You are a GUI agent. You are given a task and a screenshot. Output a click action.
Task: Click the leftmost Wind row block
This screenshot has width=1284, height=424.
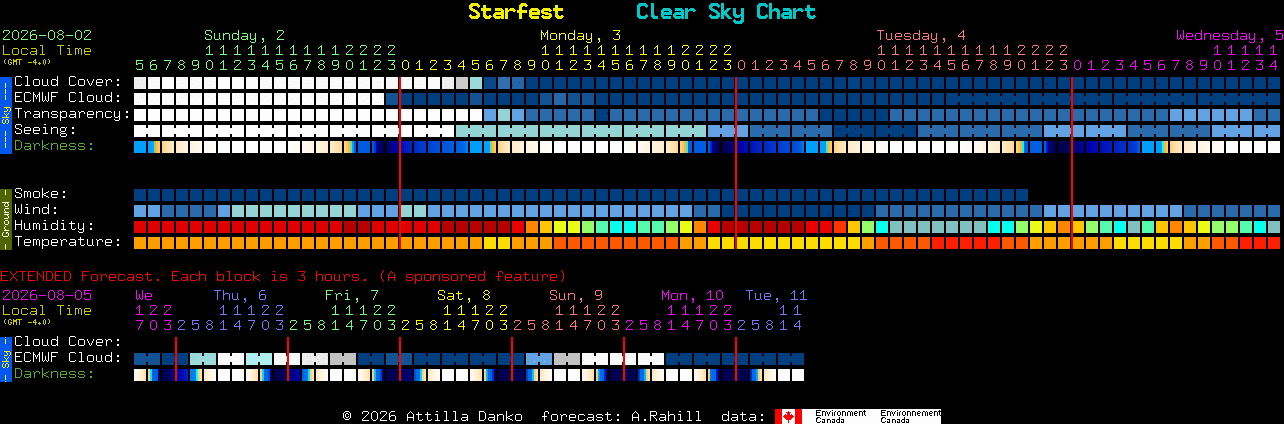tap(140, 210)
